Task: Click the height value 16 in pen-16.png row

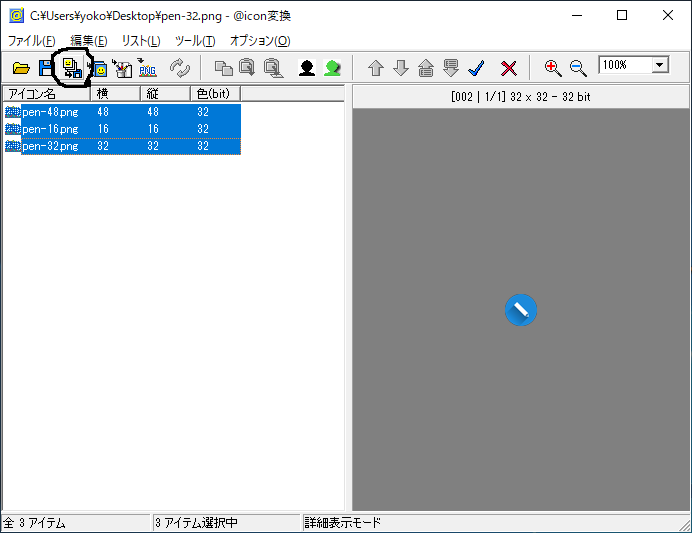Action: (153, 129)
